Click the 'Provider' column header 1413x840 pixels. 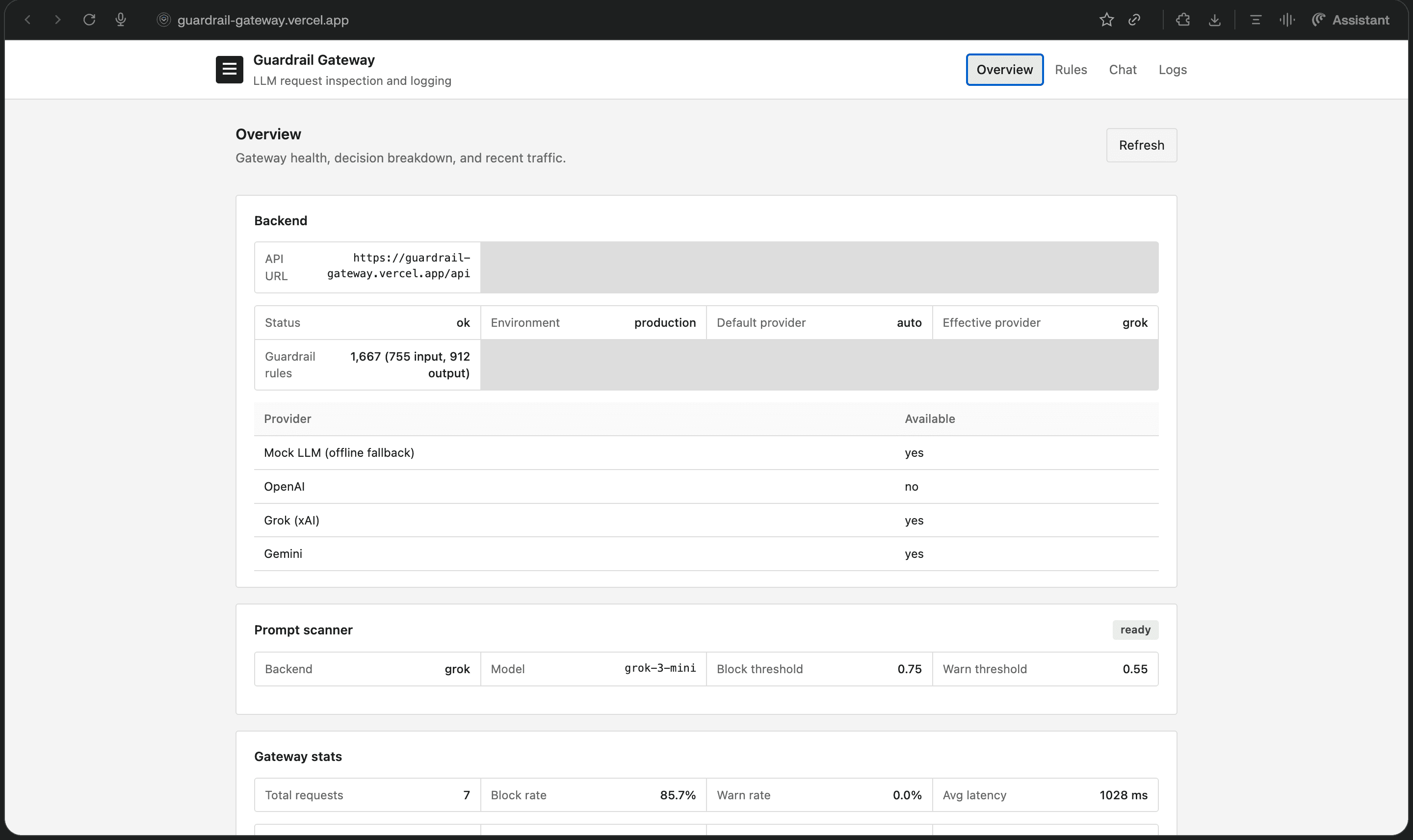(288, 419)
